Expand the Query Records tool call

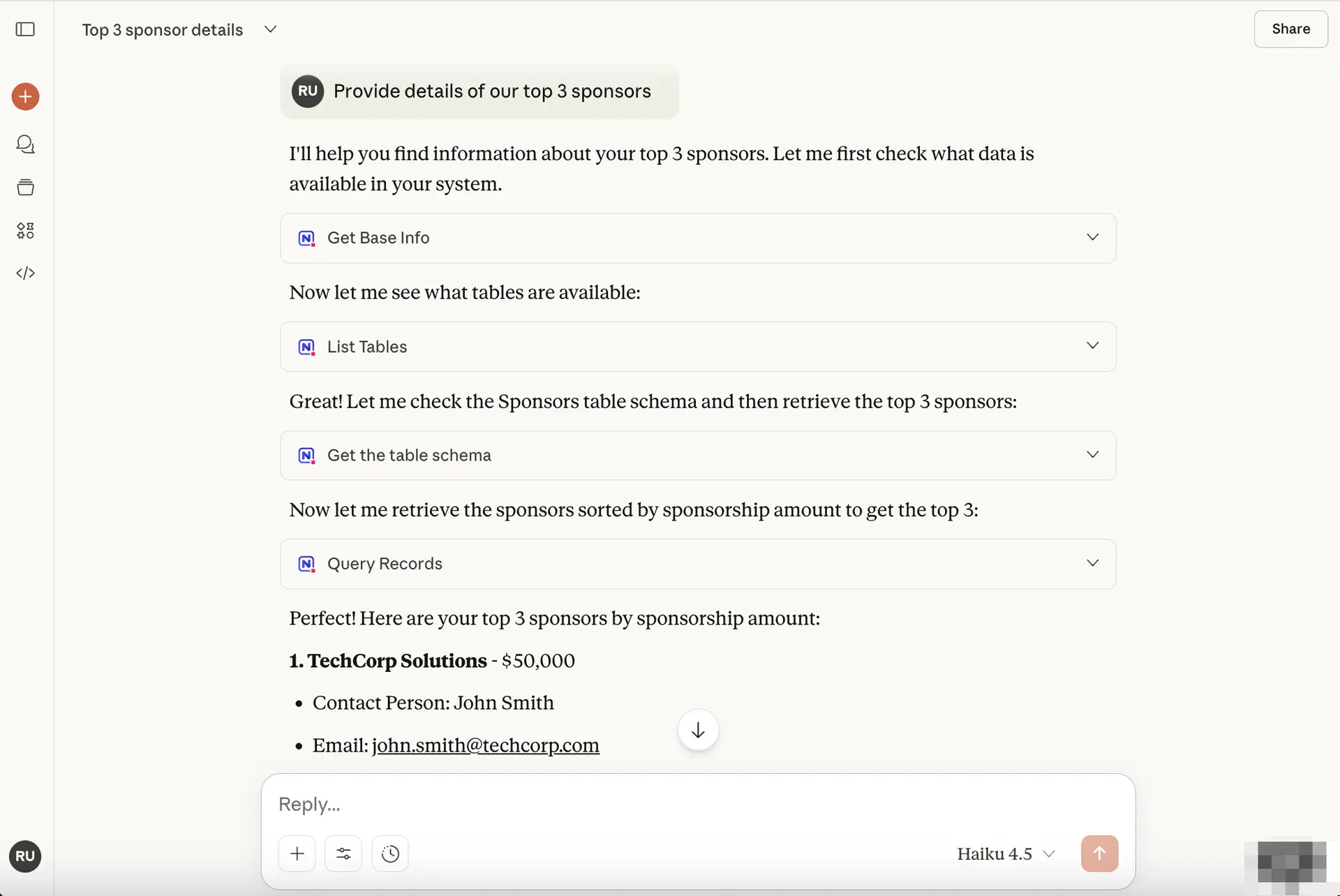[698, 564]
